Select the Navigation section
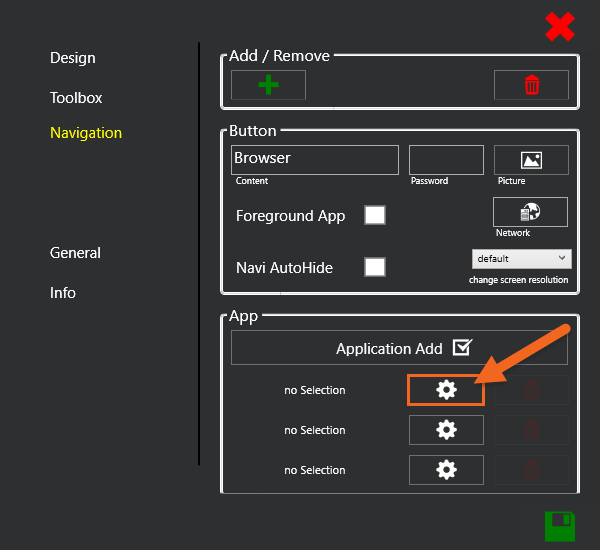 click(86, 133)
